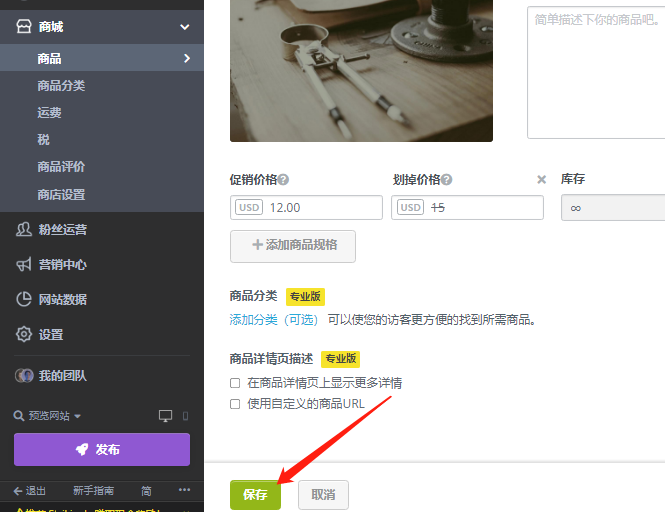Click 添加分类（可选）link
Image resolution: width=665 pixels, height=512 pixels.
(x=274, y=319)
